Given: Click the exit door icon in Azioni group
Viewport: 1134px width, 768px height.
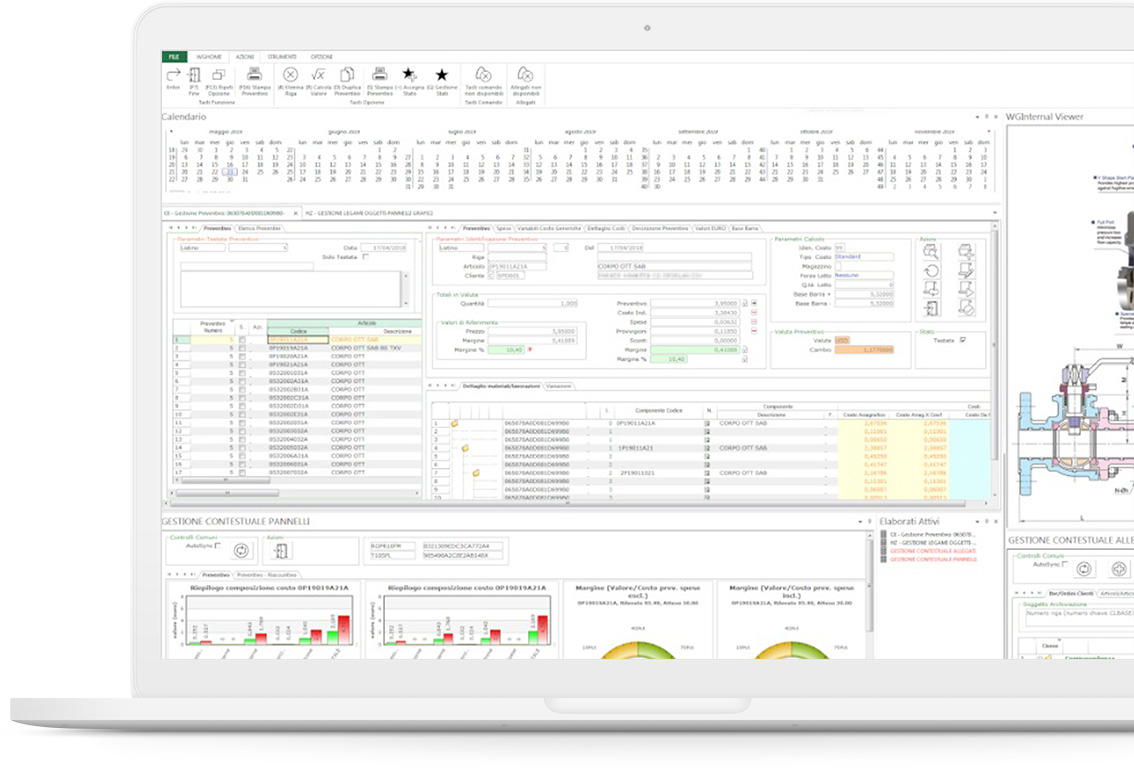Looking at the screenshot, I should point(932,308).
